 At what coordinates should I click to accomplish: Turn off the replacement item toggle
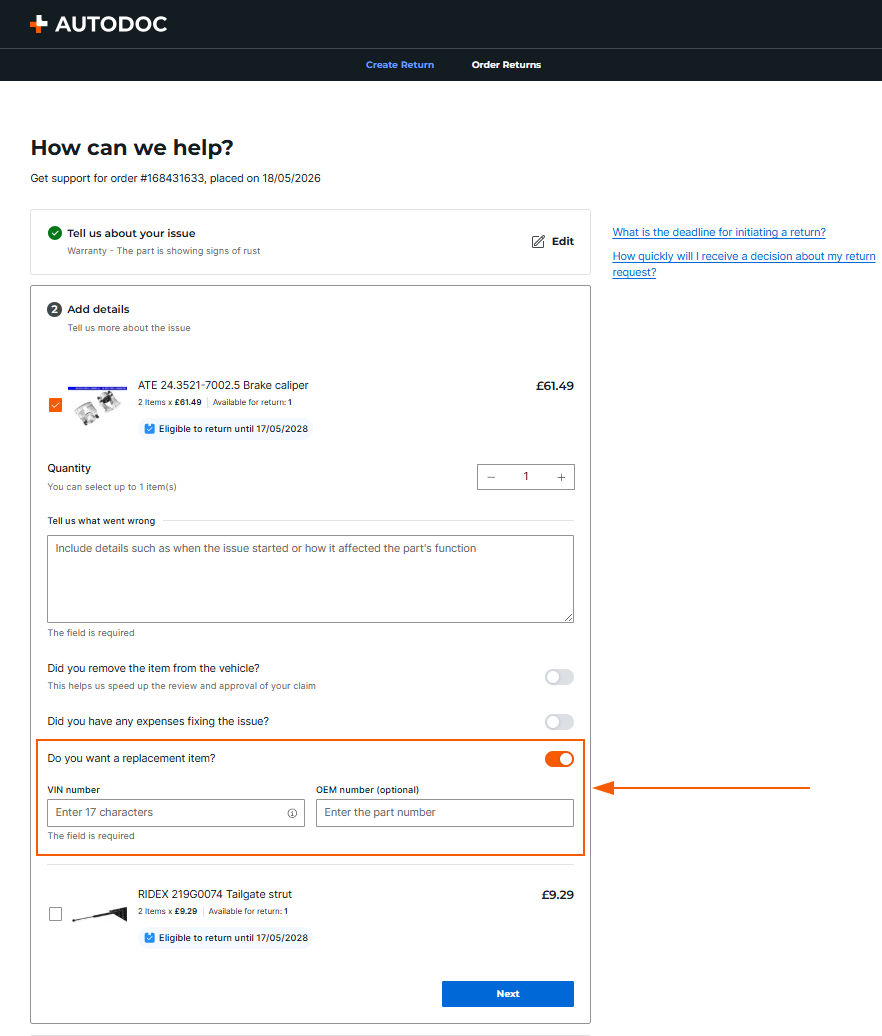point(559,759)
